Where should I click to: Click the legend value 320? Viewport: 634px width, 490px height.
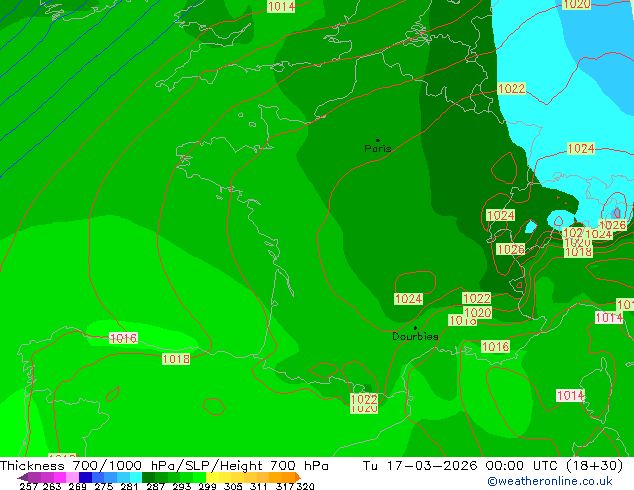306,486
